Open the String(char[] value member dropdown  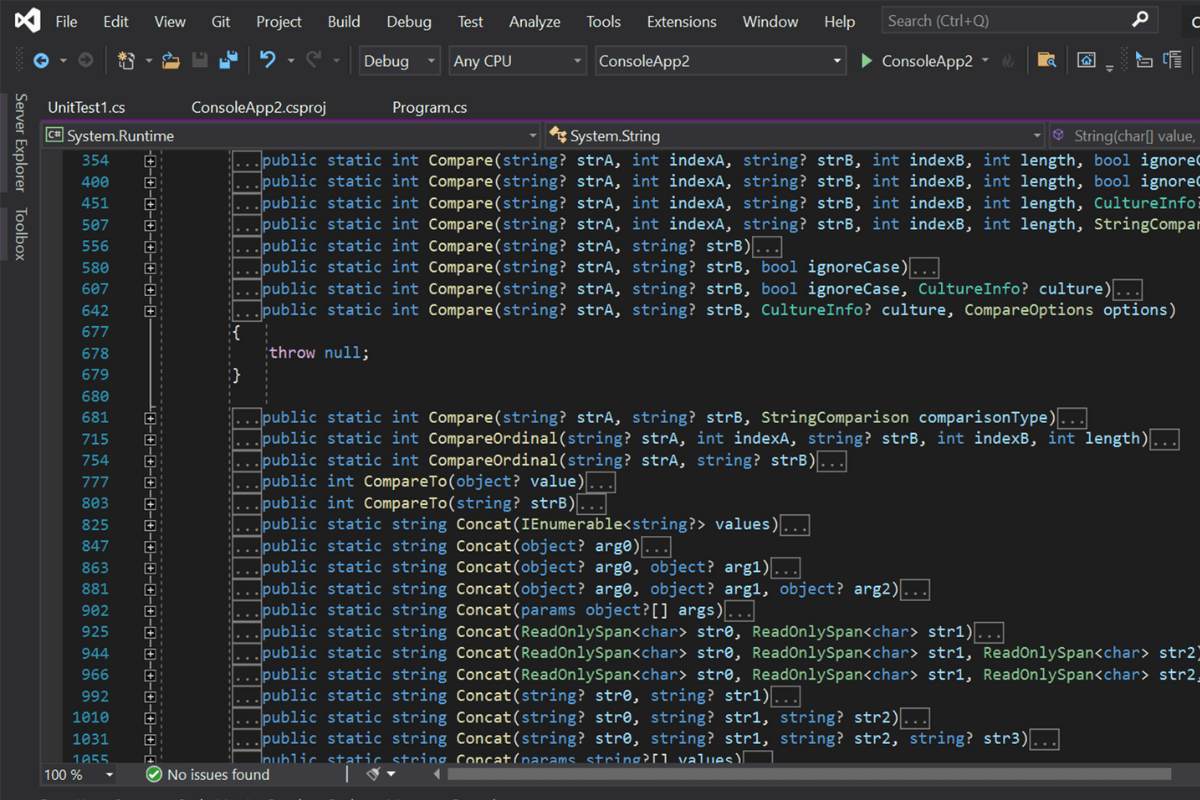point(1124,135)
